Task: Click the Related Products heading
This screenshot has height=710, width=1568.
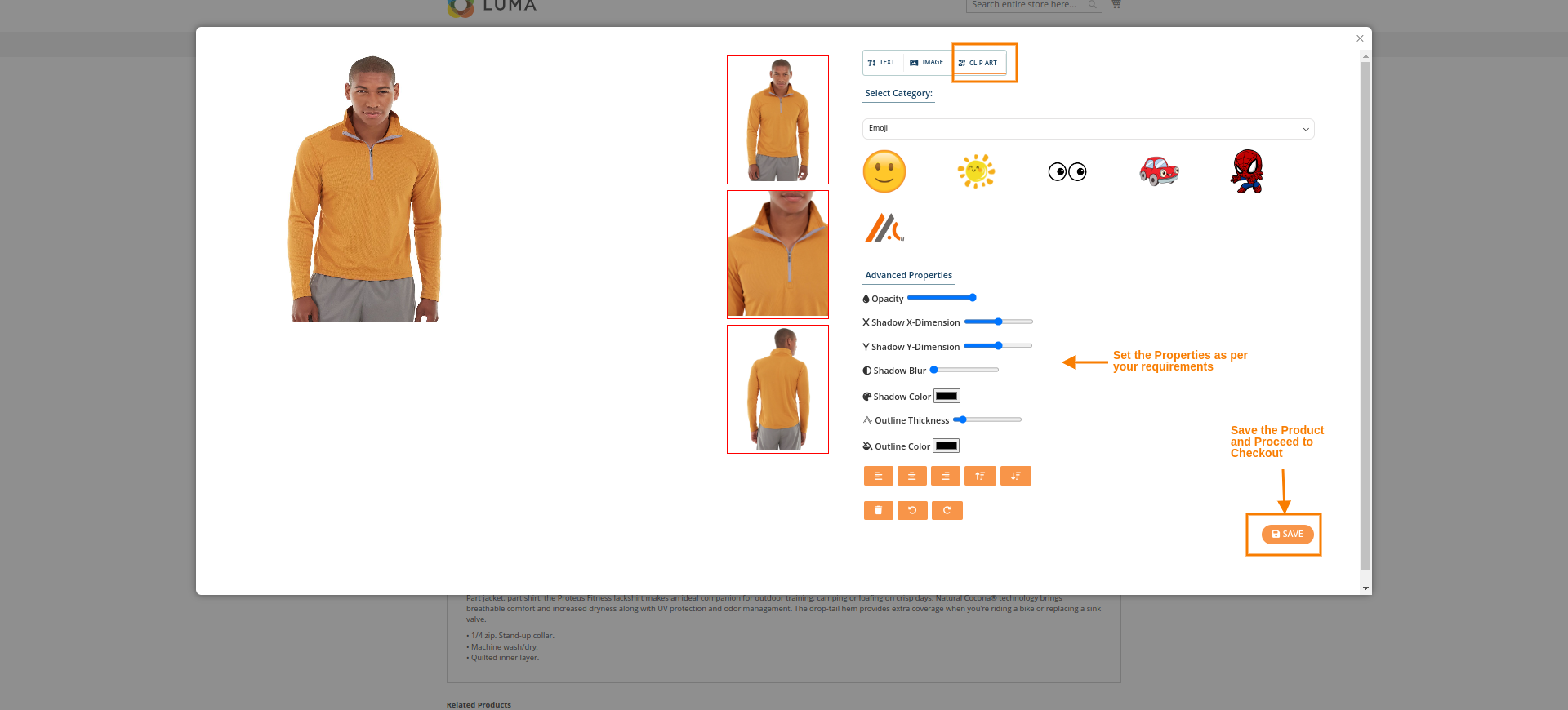Action: 479,705
